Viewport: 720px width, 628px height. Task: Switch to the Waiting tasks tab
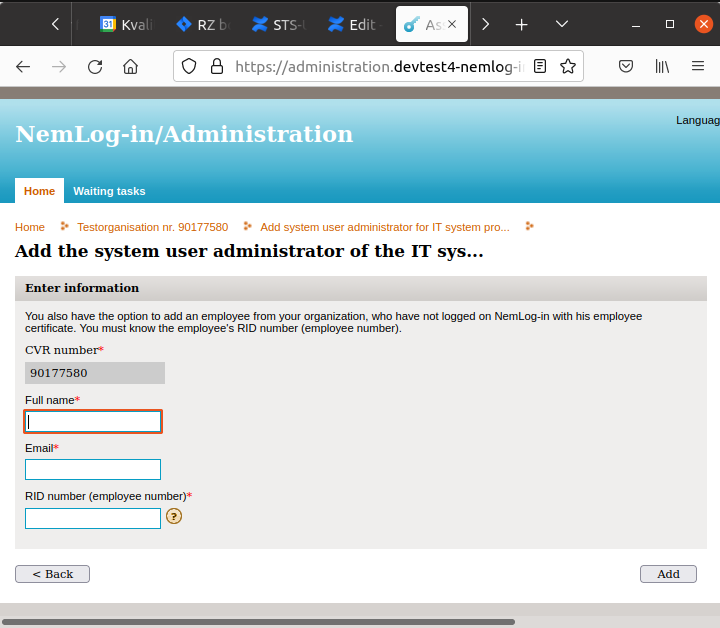point(109,191)
